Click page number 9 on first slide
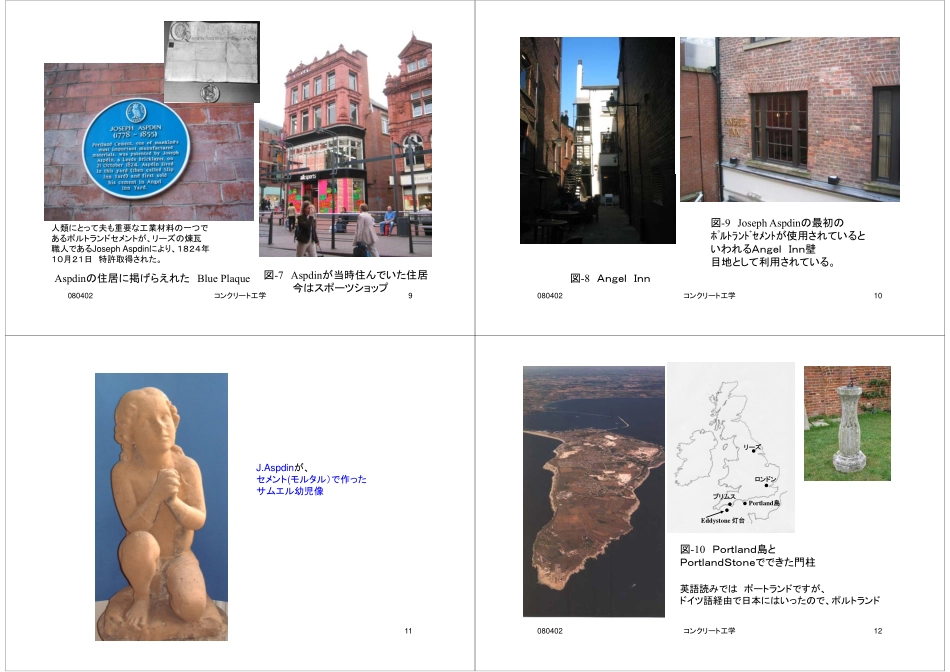 tap(410, 296)
